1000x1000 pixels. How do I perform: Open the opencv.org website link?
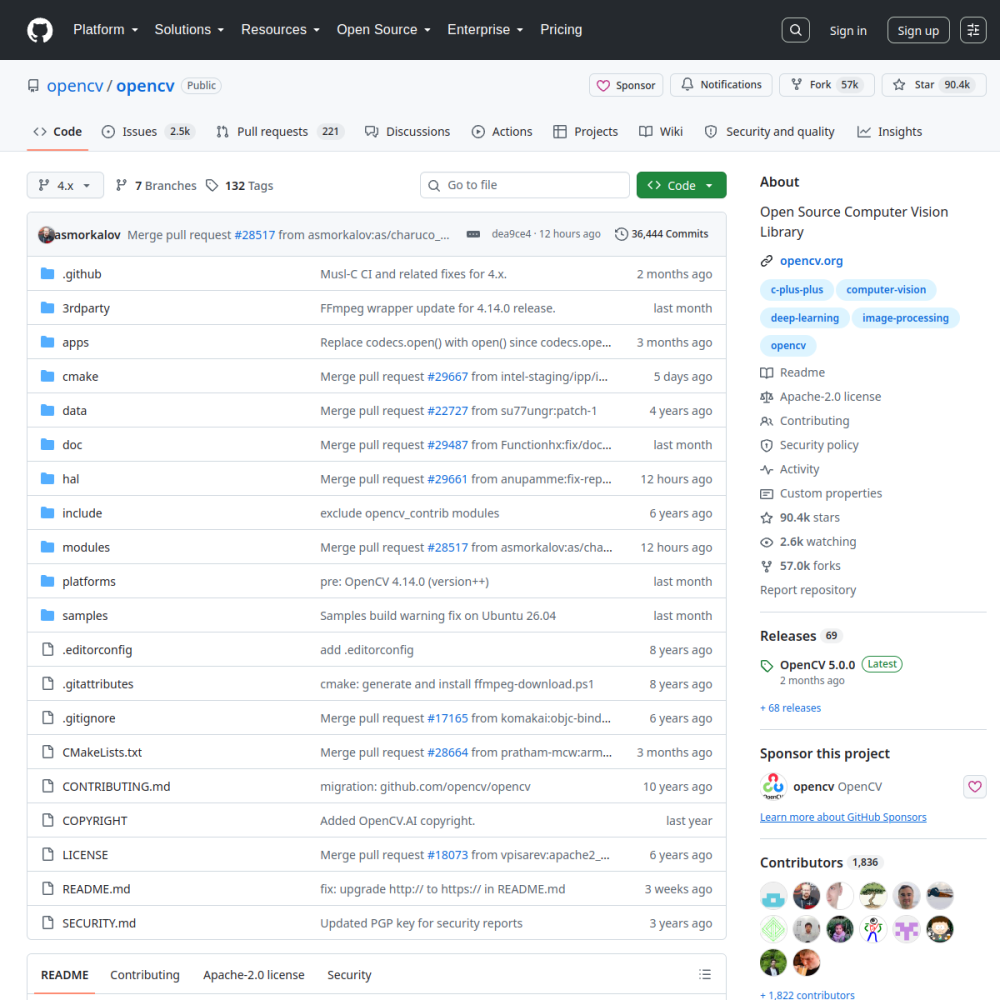pyautogui.click(x=811, y=261)
